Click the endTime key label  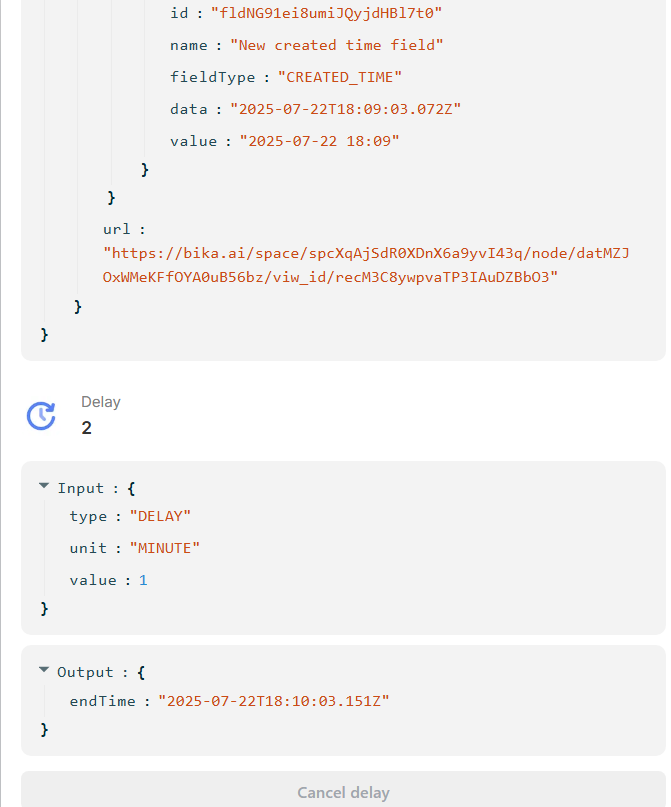pos(102,701)
